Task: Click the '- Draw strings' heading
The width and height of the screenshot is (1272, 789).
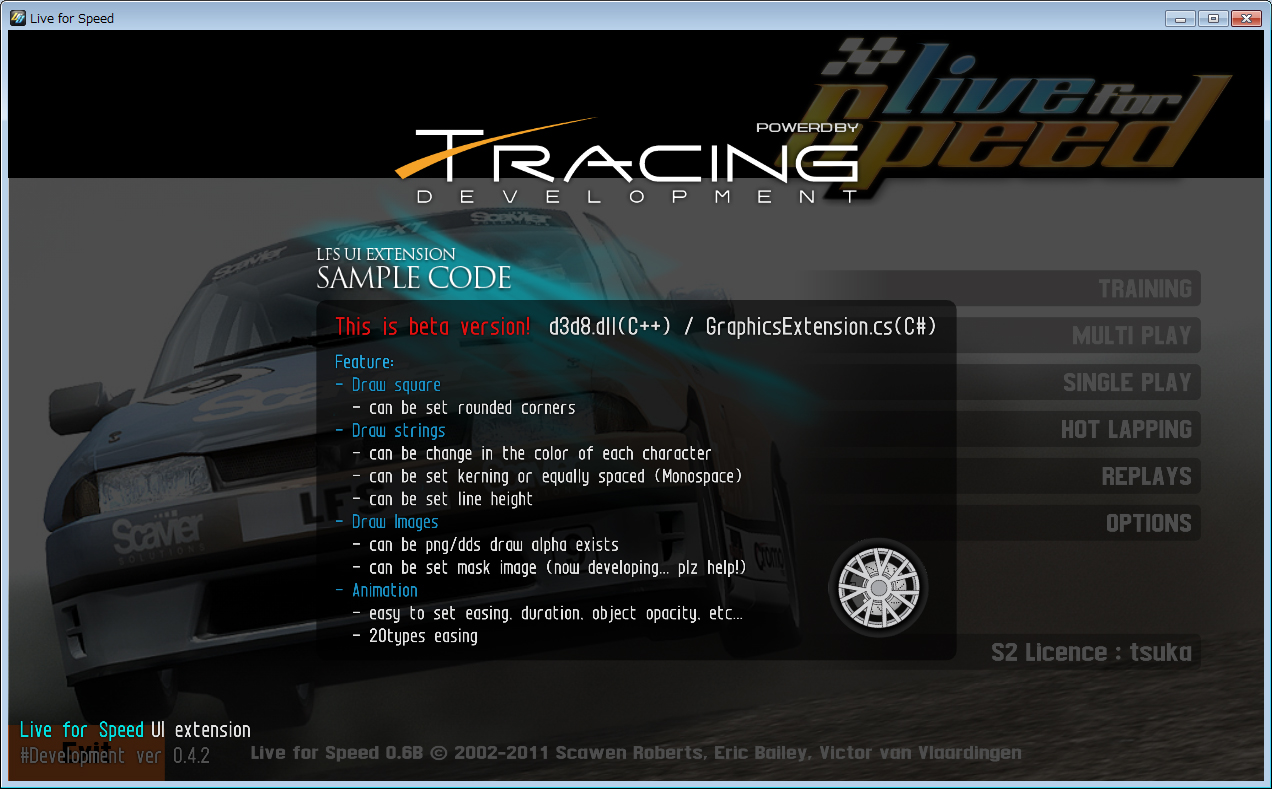Action: (x=390, y=431)
